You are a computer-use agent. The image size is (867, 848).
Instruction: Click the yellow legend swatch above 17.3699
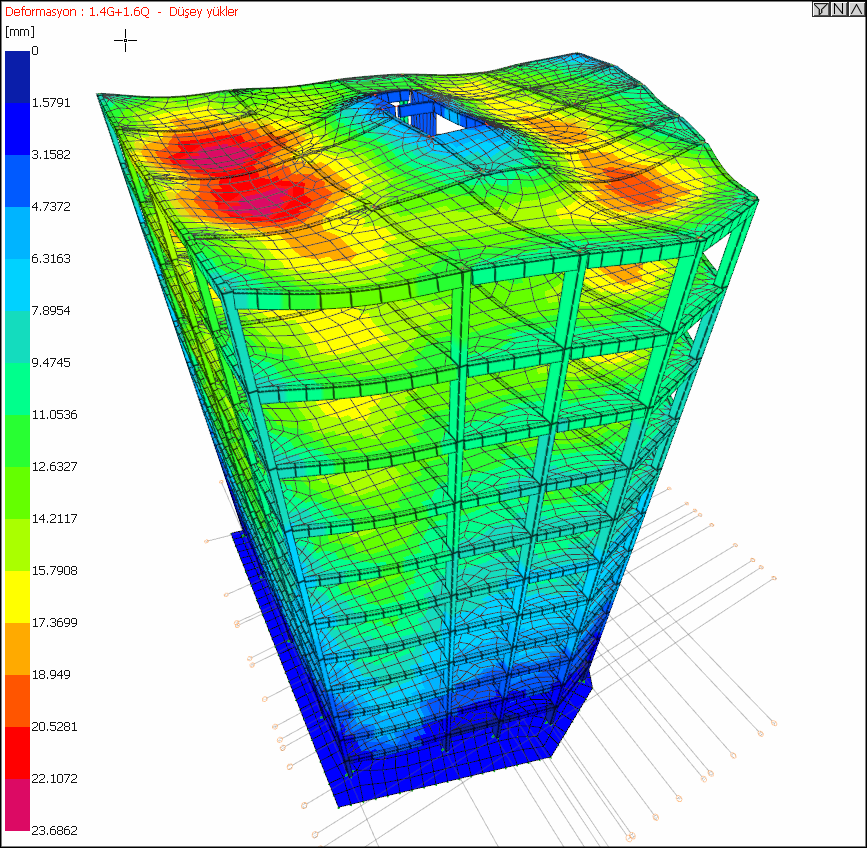(x=17, y=596)
